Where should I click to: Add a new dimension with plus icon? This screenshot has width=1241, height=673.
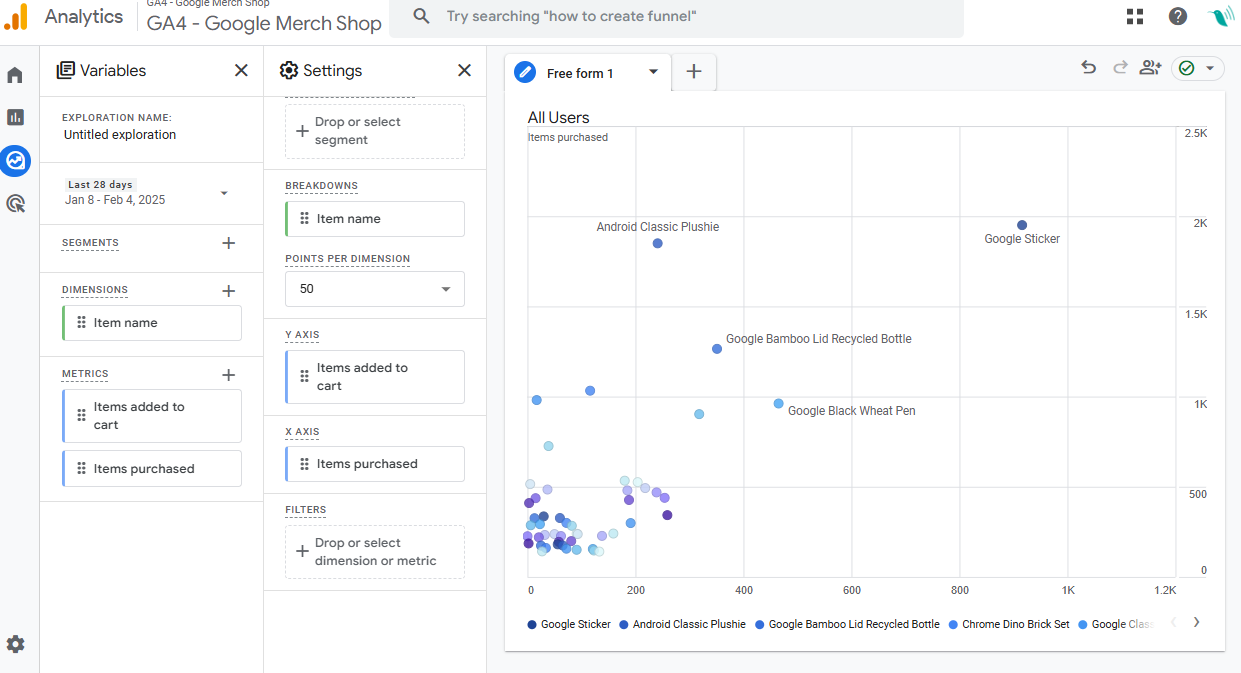pos(228,291)
